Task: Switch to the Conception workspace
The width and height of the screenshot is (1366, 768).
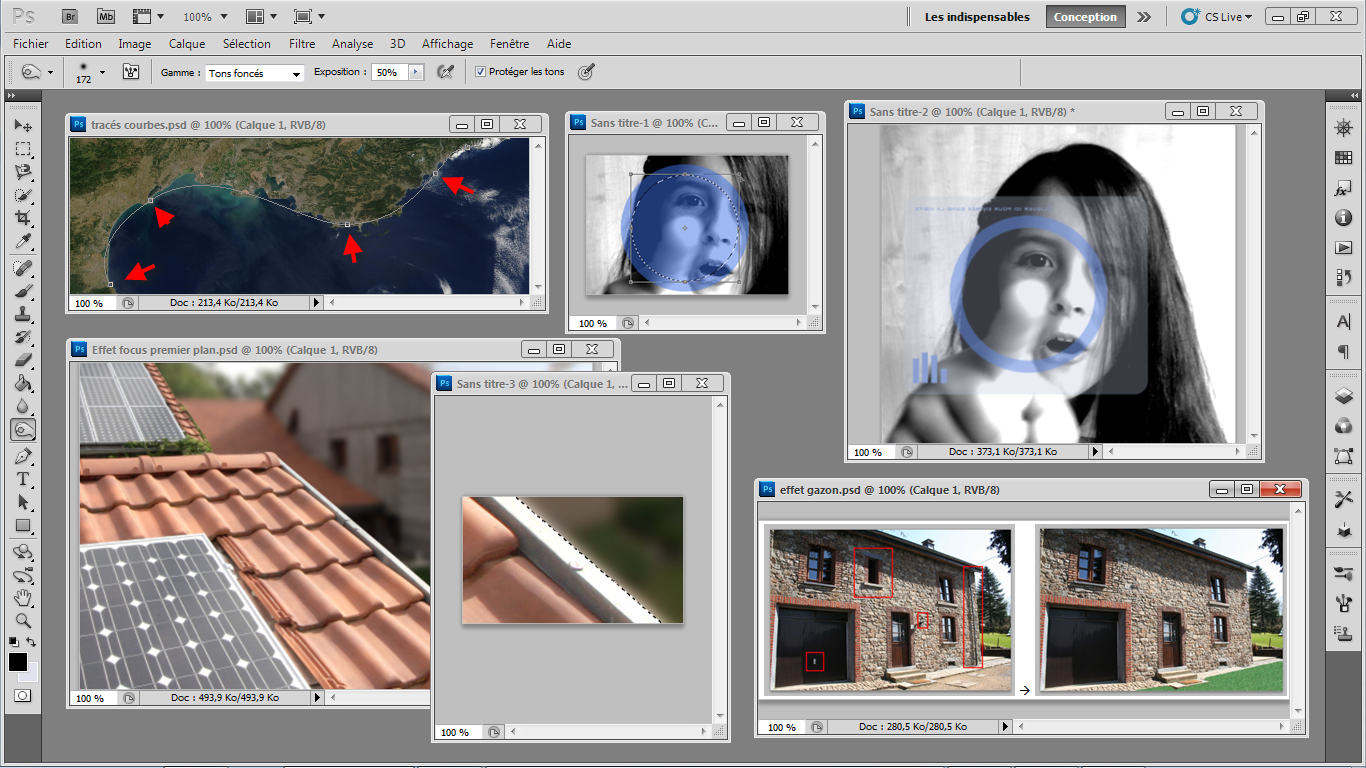Action: [1085, 17]
